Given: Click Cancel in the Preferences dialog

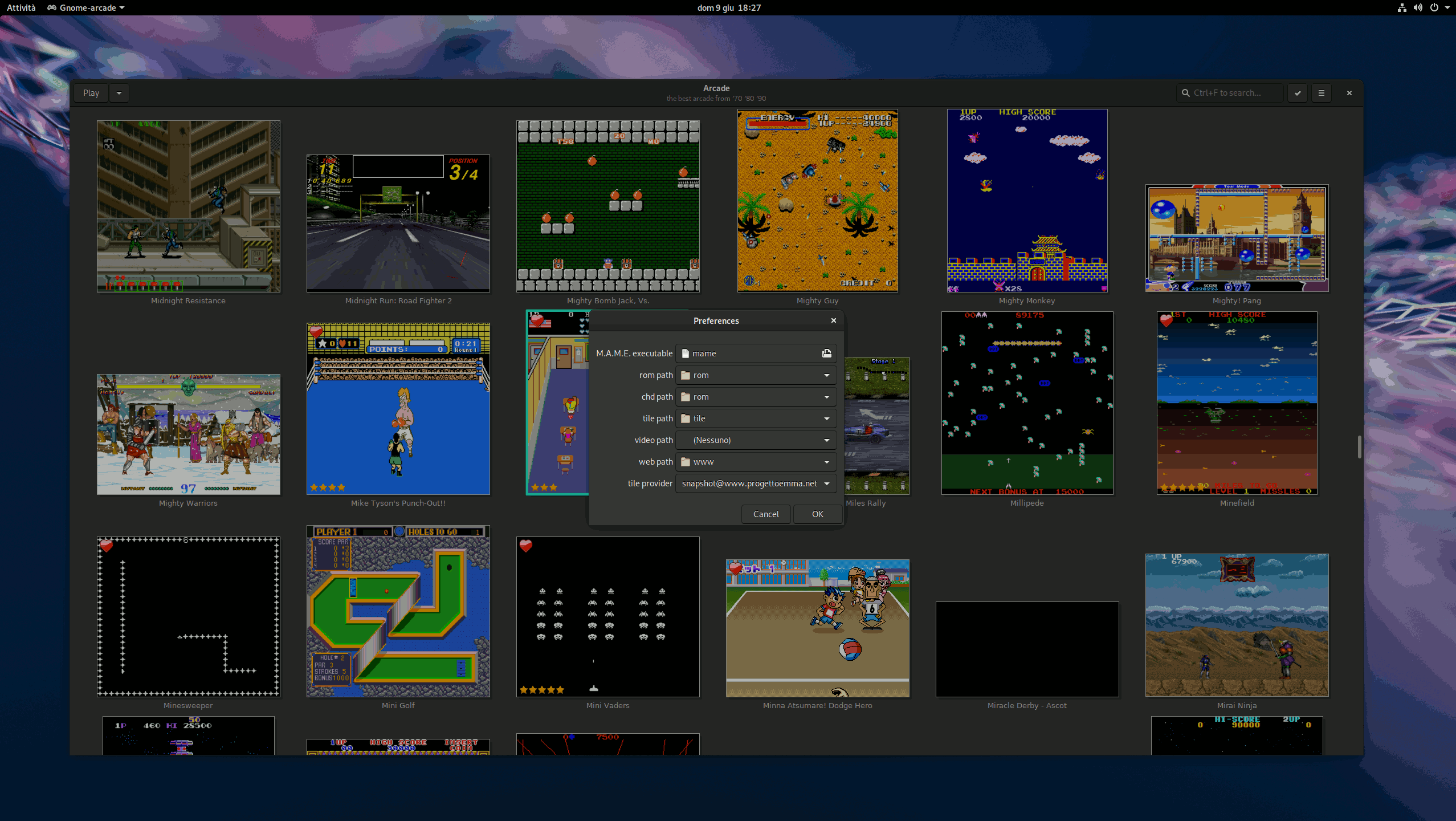Looking at the screenshot, I should (765, 514).
